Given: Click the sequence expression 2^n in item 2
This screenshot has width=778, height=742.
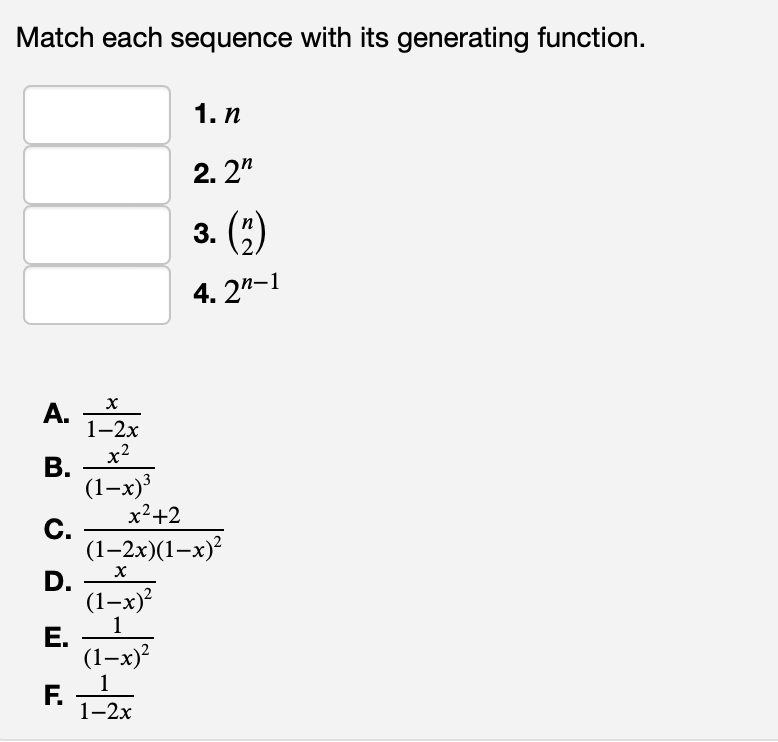Looking at the screenshot, I should point(238,171).
